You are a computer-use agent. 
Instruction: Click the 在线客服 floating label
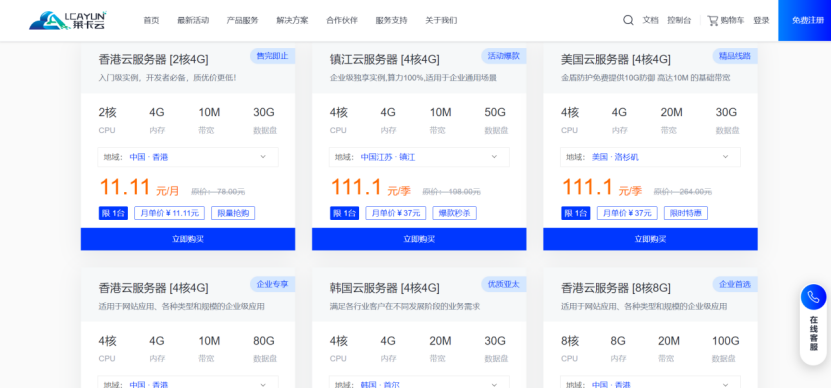click(814, 333)
